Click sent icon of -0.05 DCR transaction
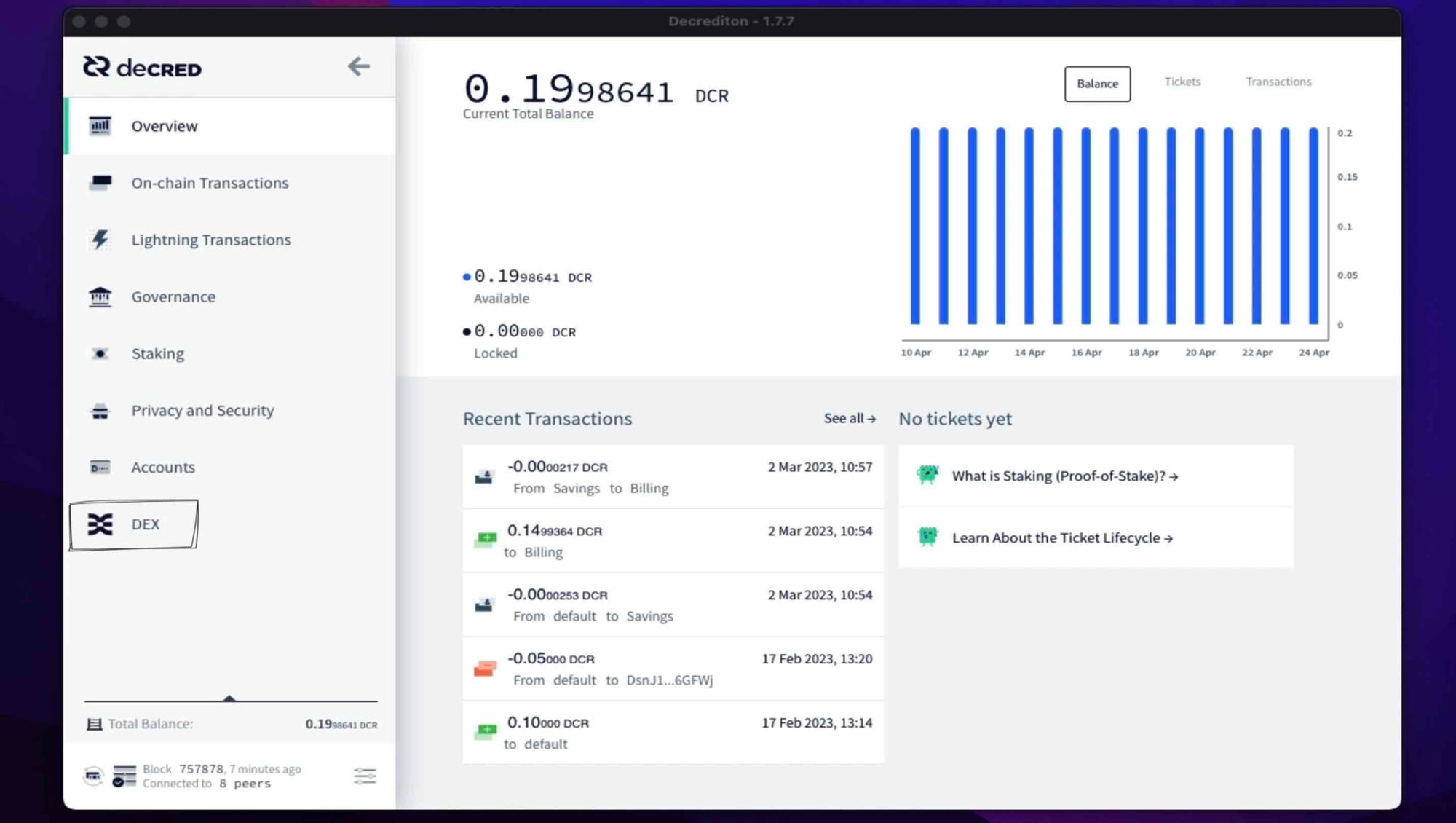This screenshot has height=823, width=1456. click(x=485, y=668)
